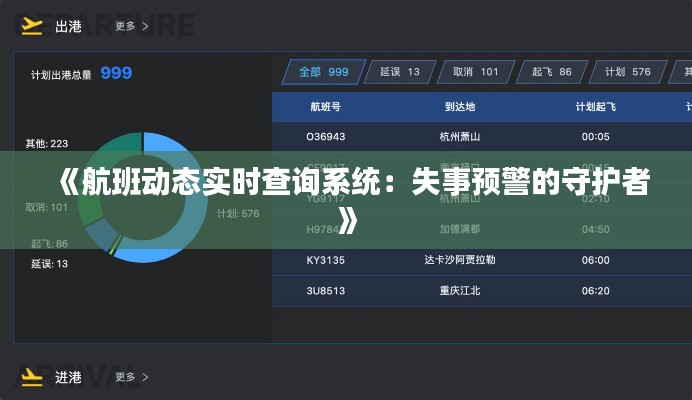Image resolution: width=692 pixels, height=400 pixels.
Task: Expand 更多 next to 进港 header
Action: pos(132,377)
